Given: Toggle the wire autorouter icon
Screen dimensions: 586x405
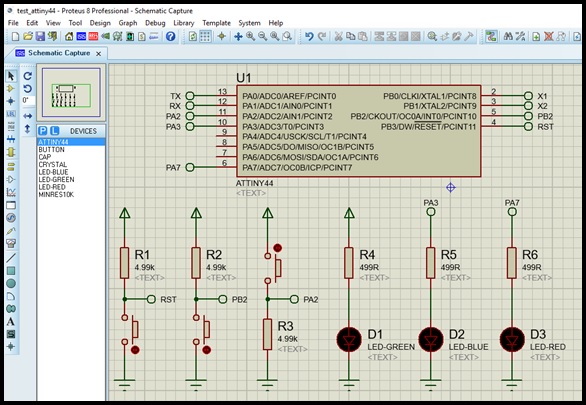Looking at the screenshot, I should pos(491,36).
